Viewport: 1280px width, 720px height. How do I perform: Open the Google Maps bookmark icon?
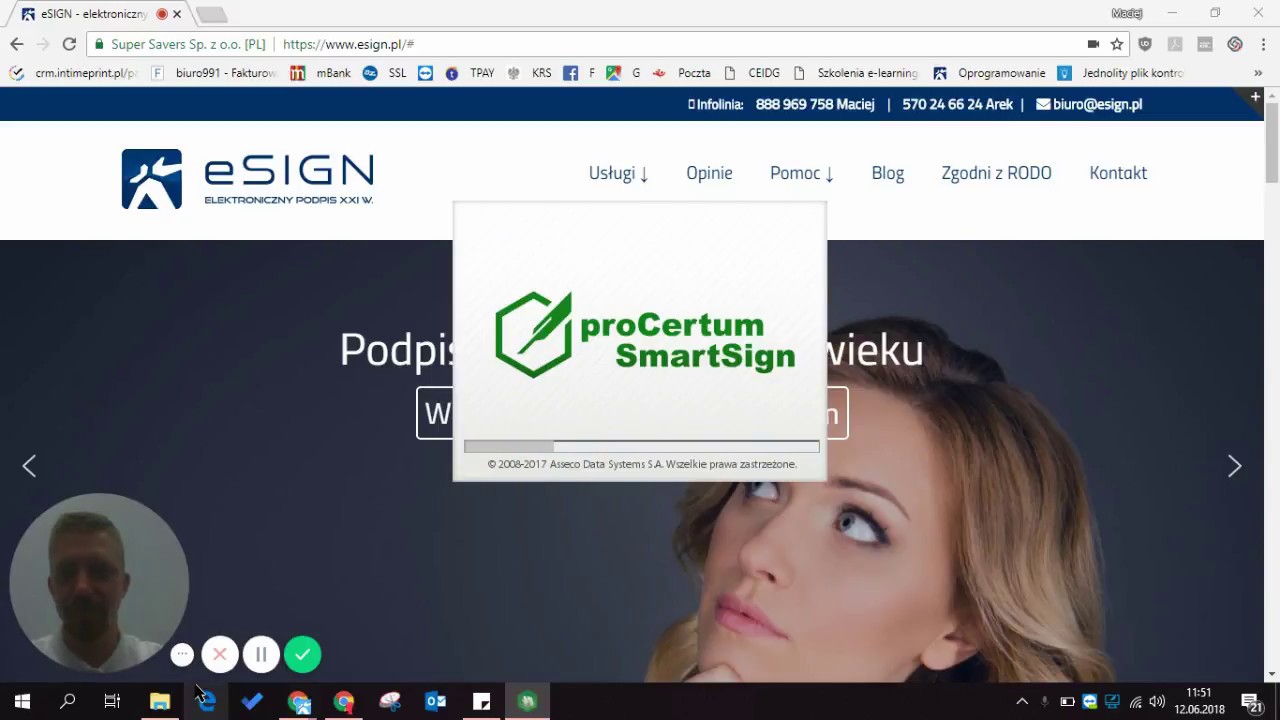pos(613,73)
